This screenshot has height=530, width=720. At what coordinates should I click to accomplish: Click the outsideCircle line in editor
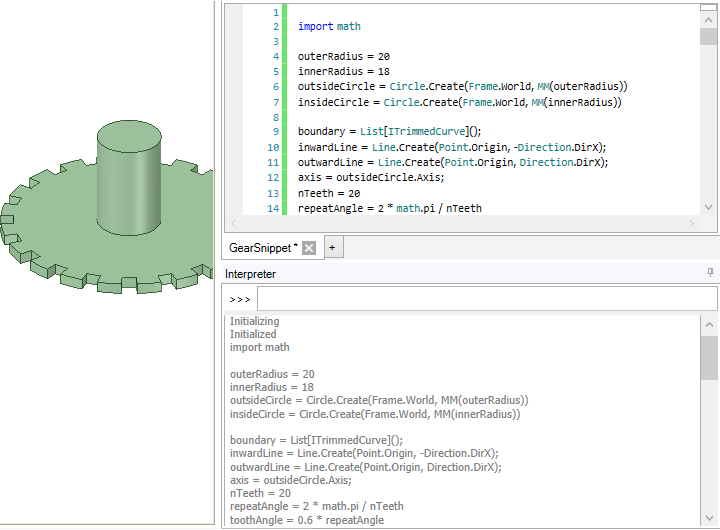click(x=462, y=86)
